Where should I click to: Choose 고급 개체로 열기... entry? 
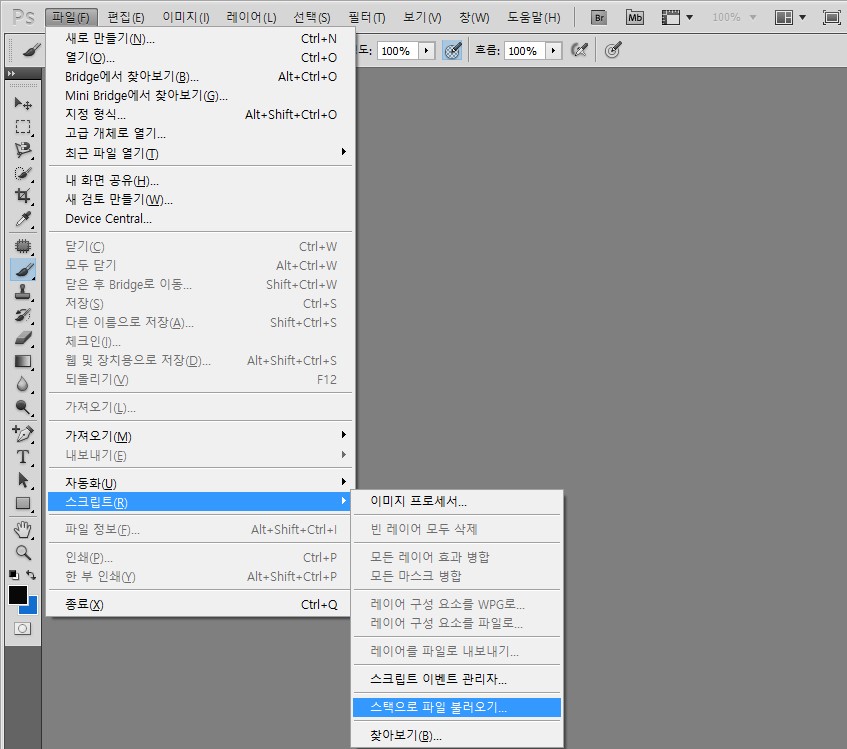coord(200,133)
